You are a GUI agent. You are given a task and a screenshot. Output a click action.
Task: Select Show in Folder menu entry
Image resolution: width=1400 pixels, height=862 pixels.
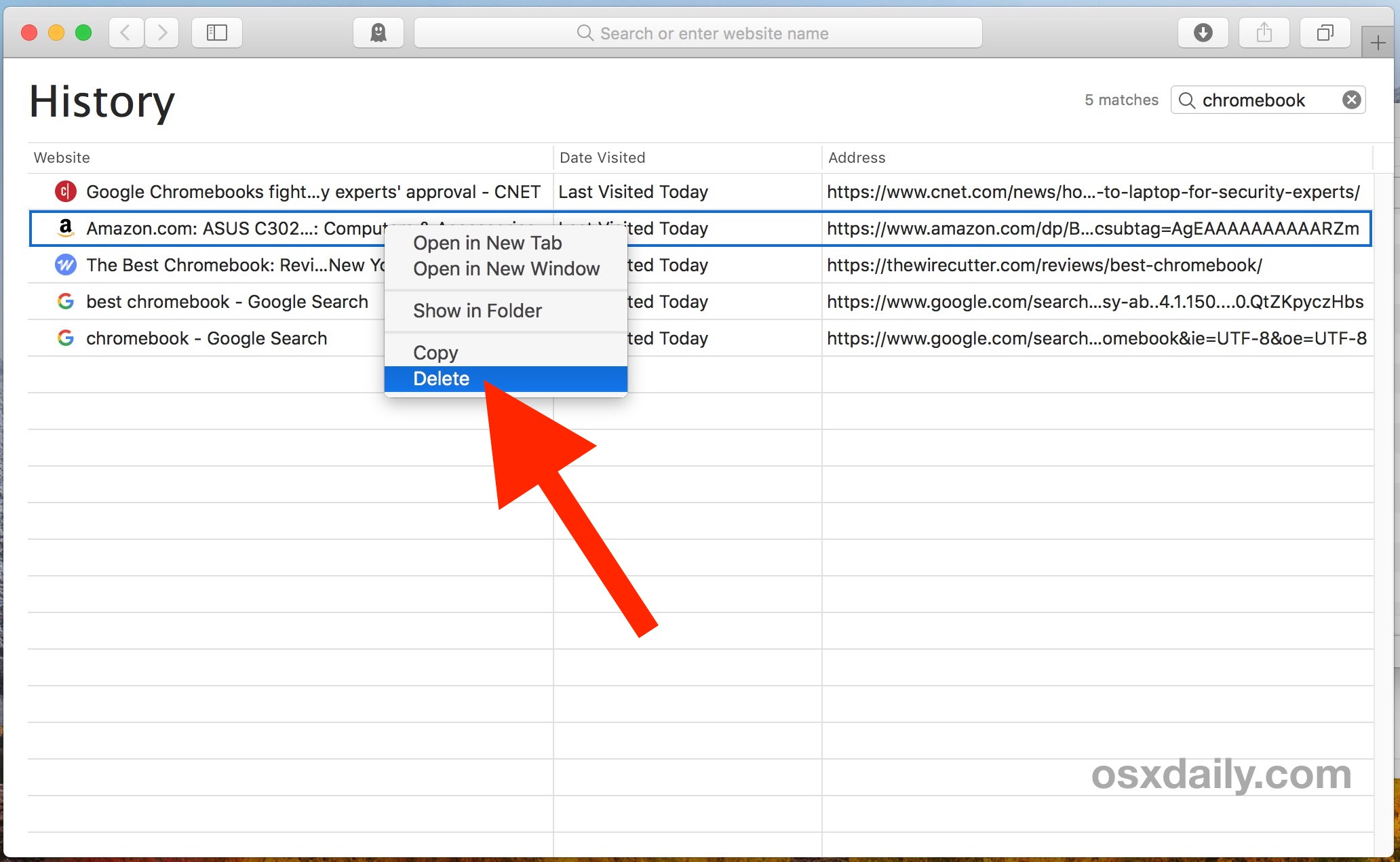[505, 311]
